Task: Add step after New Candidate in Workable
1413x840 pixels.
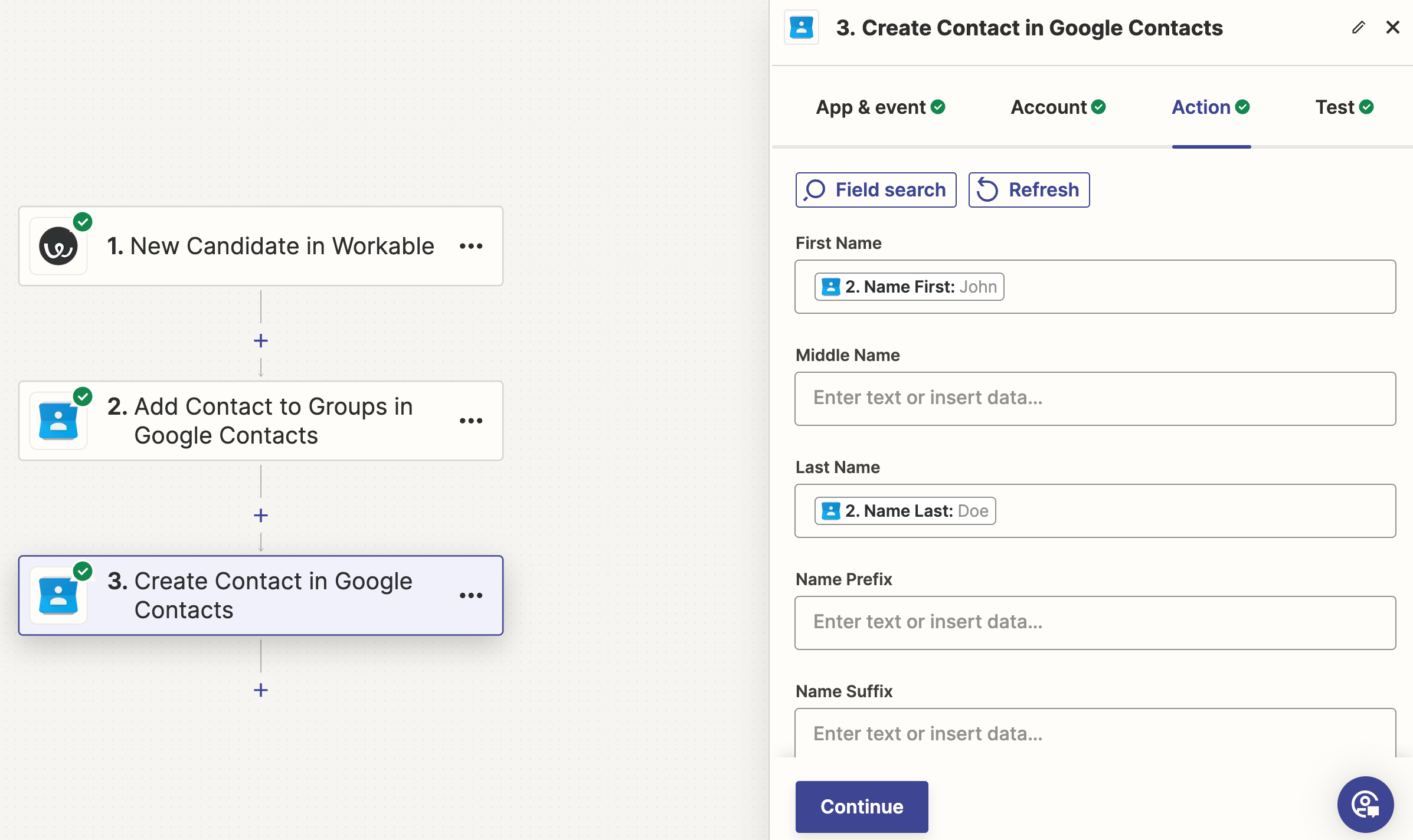Action: point(261,341)
